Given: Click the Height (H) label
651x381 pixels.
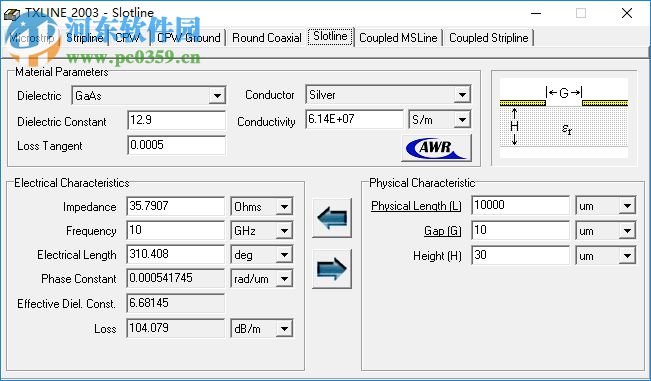Looking at the screenshot, I should 437,256.
